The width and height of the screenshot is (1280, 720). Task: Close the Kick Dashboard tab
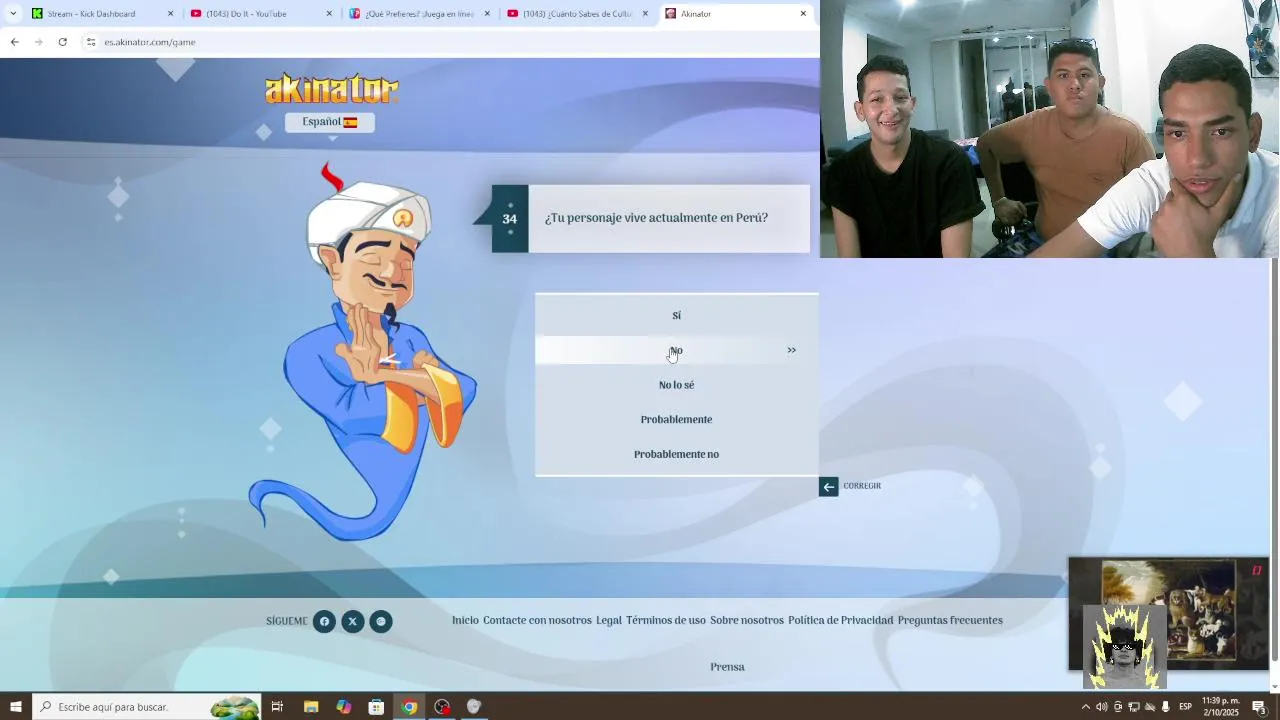pos(170,14)
